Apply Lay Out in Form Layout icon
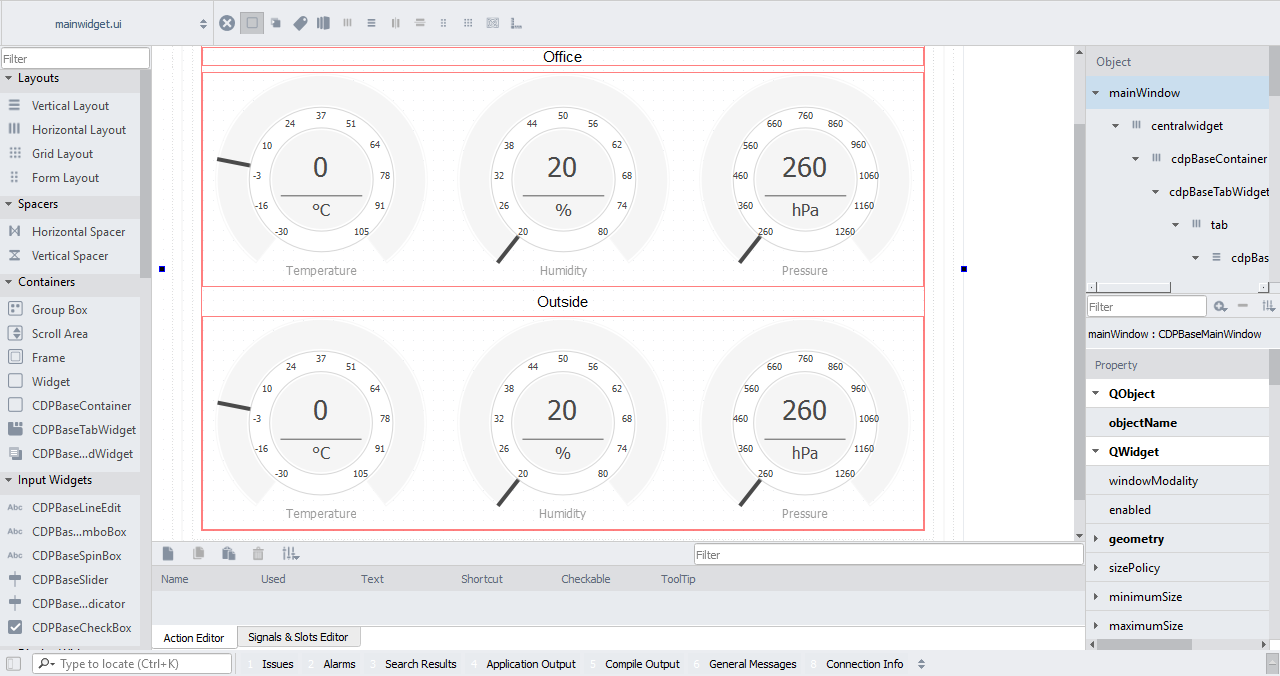 pos(444,23)
